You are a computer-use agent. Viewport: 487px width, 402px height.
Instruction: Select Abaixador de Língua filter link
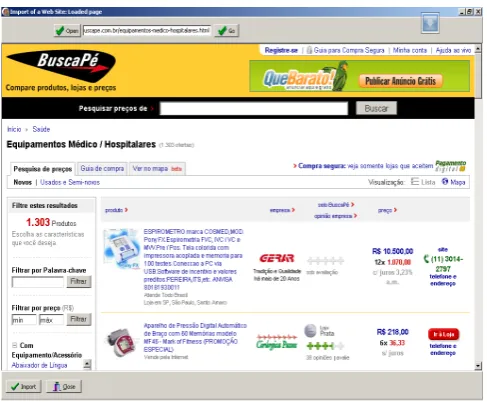pyautogui.click(x=39, y=365)
